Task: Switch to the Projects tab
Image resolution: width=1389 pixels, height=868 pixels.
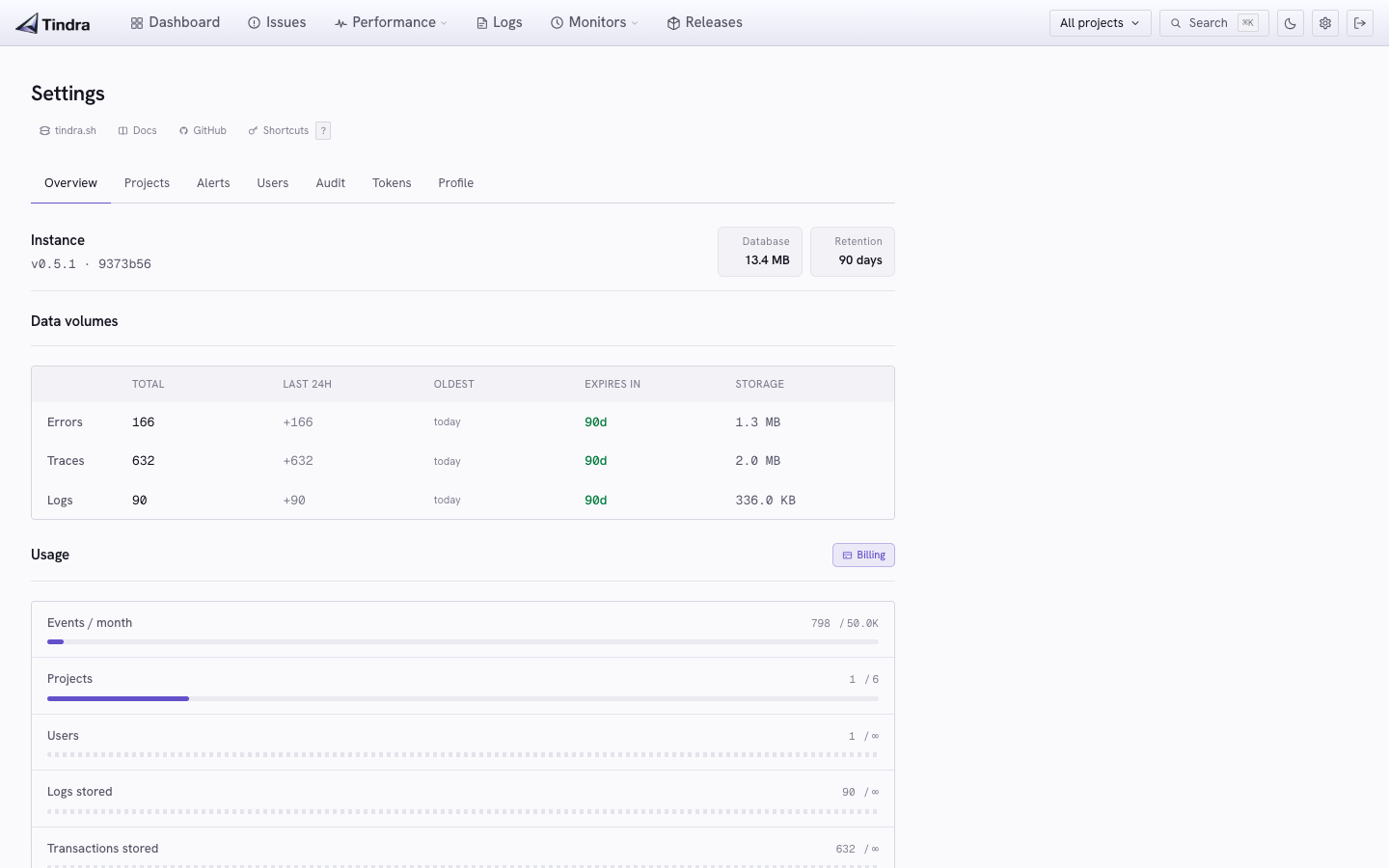Action: point(147,183)
